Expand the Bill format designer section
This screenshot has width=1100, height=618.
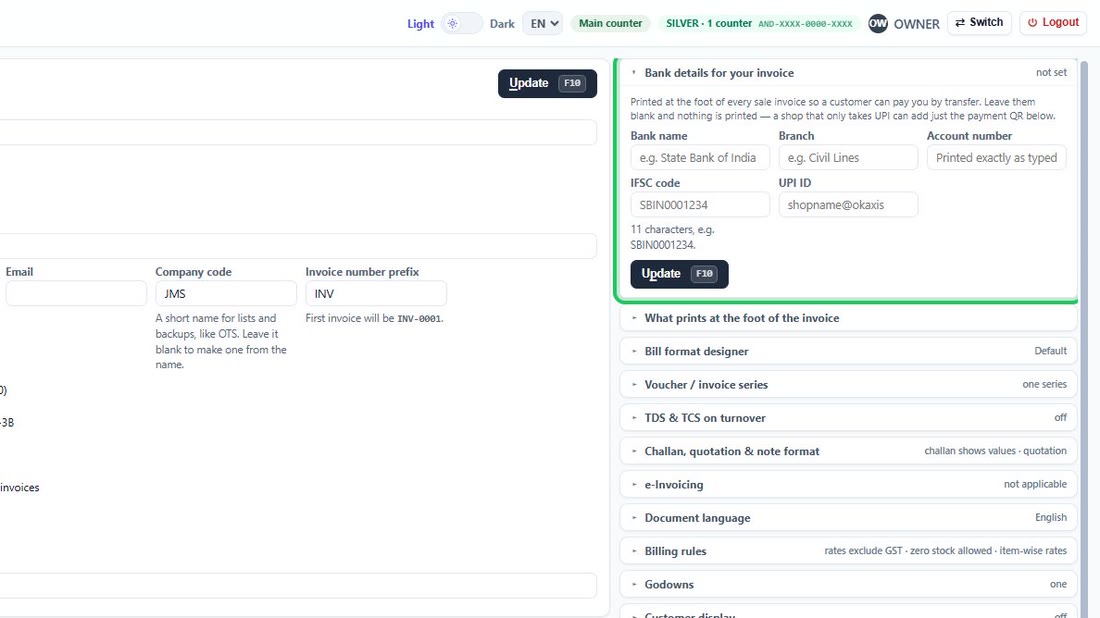pyautogui.click(x=849, y=351)
